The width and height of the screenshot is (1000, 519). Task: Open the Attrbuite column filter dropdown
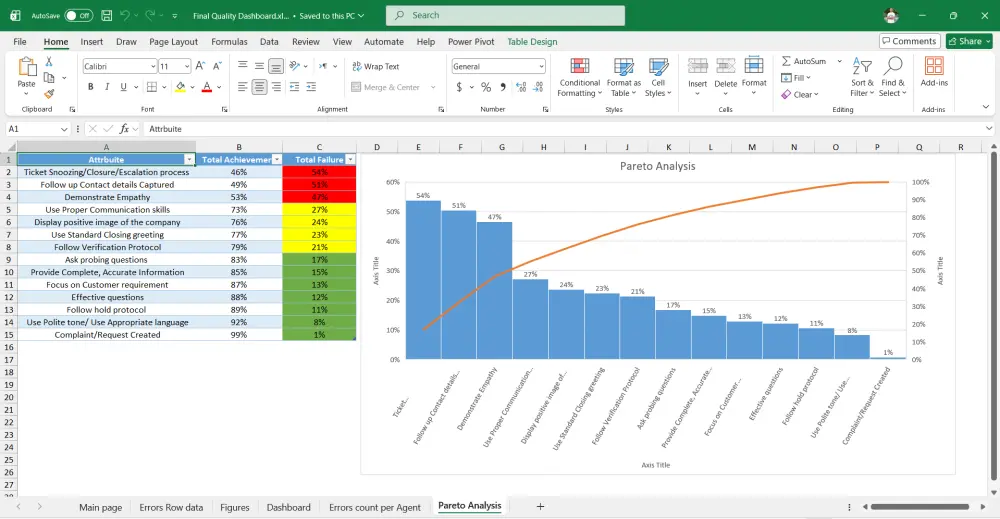pos(189,159)
